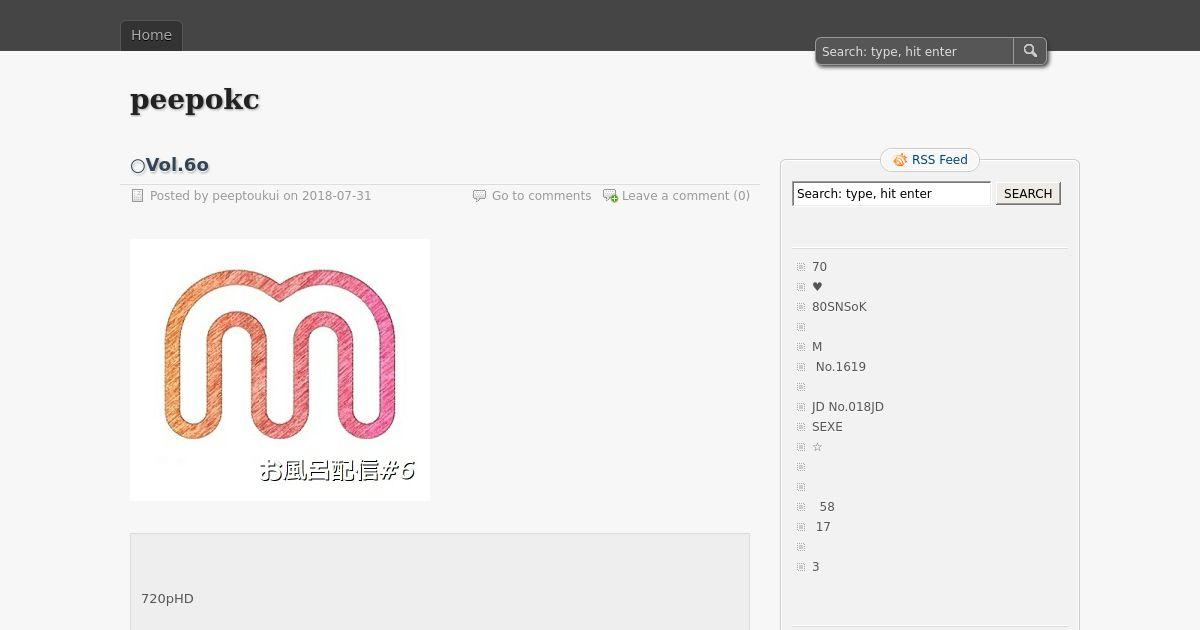This screenshot has width=1200, height=630.
Task: Click the Go to comments link
Action: click(541, 196)
